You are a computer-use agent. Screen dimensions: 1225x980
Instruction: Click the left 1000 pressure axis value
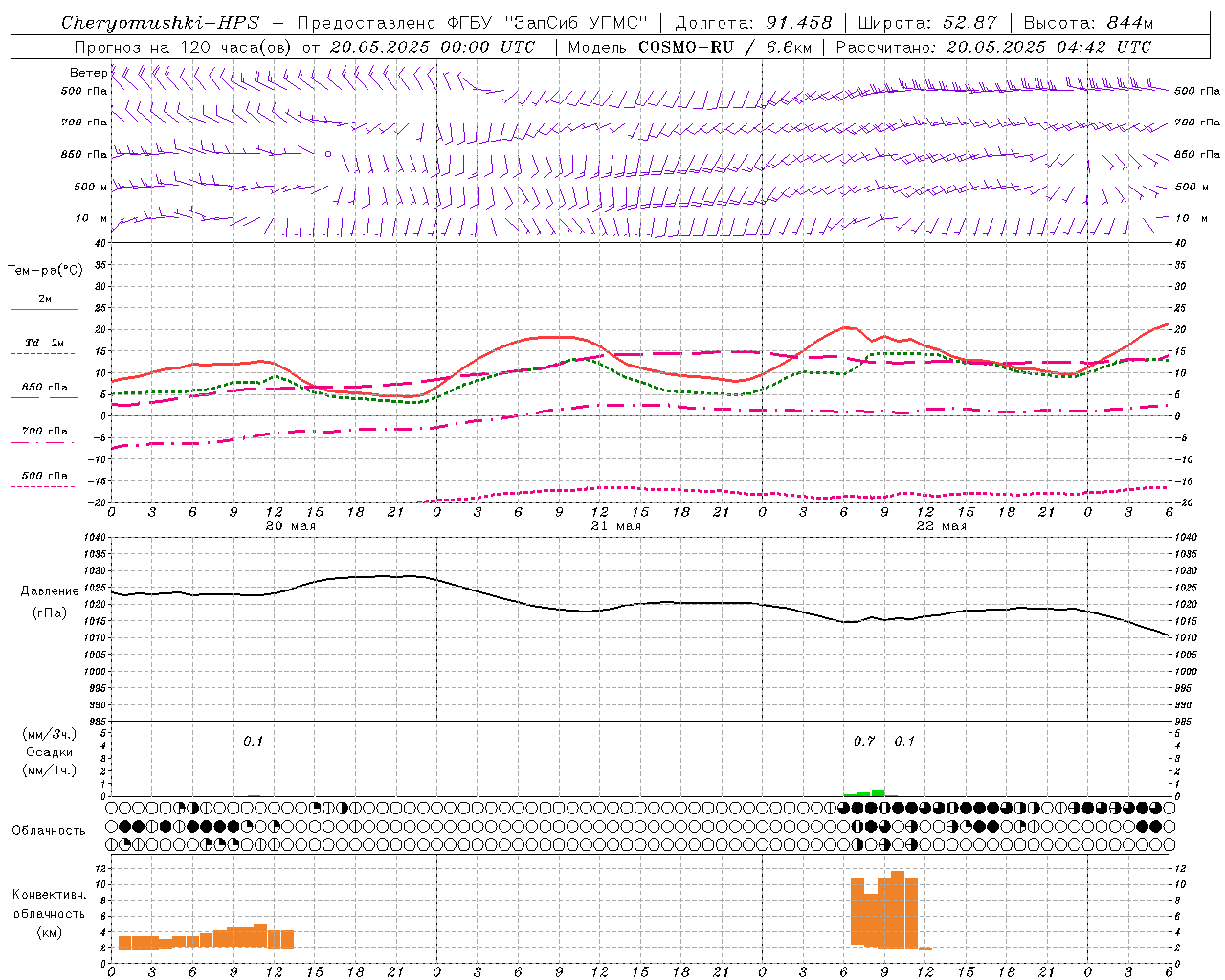click(x=96, y=672)
